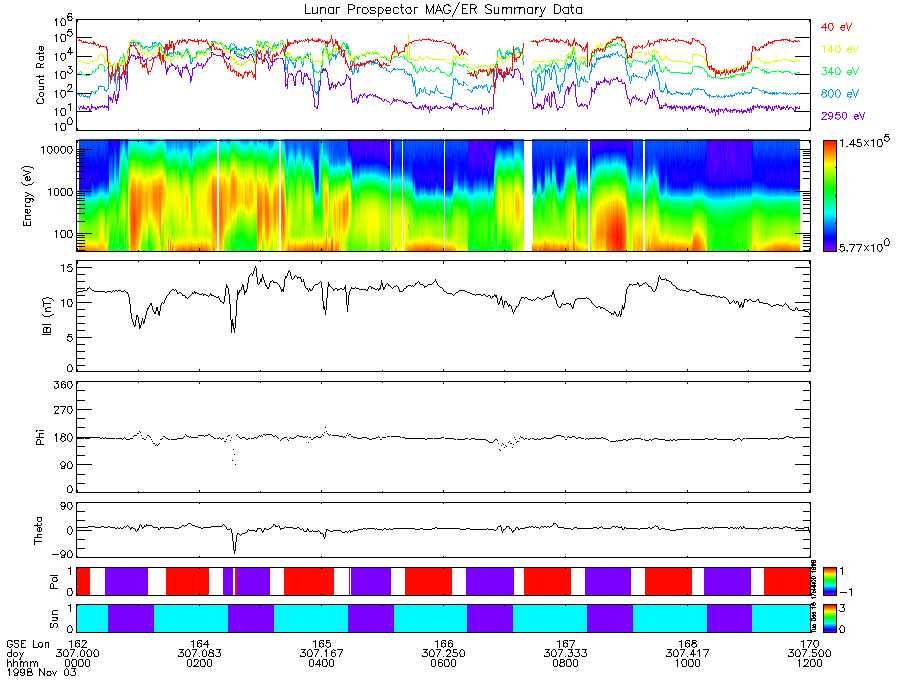The image size is (900, 700).
Task: Click the '|B| (nT)' axis label
Action: point(46,316)
